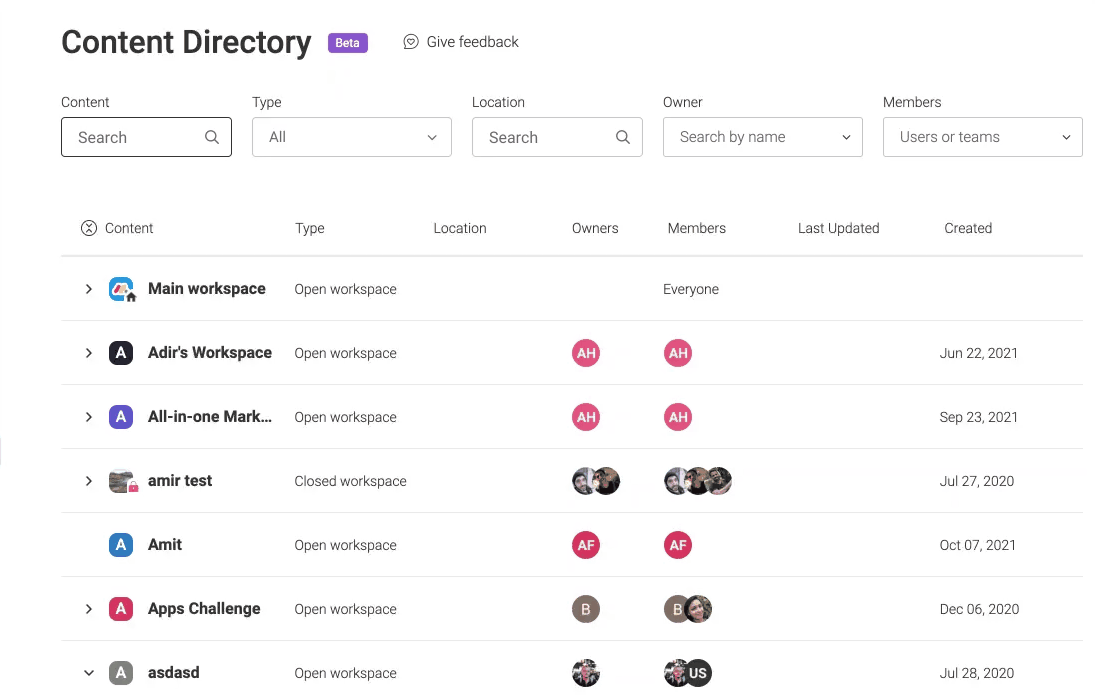
Task: Click the Members column header
Action: [x=696, y=228]
